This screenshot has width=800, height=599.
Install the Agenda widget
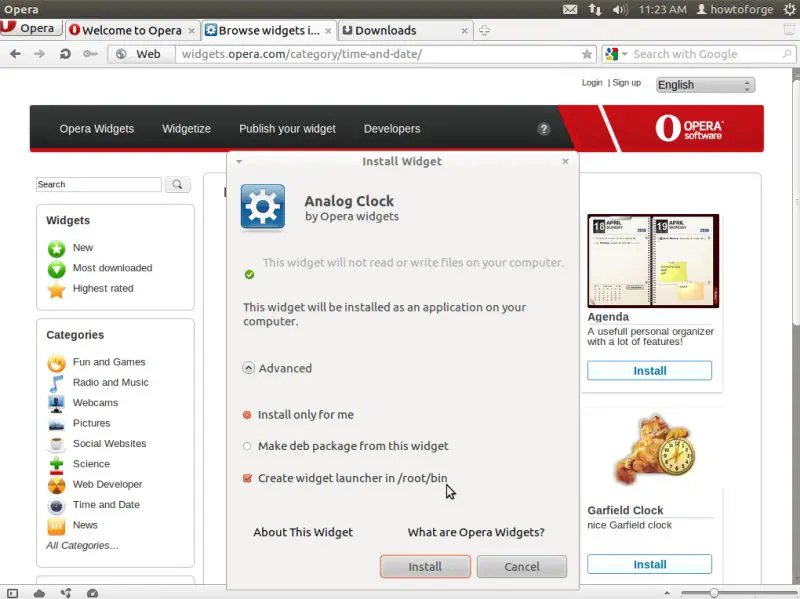coord(649,370)
